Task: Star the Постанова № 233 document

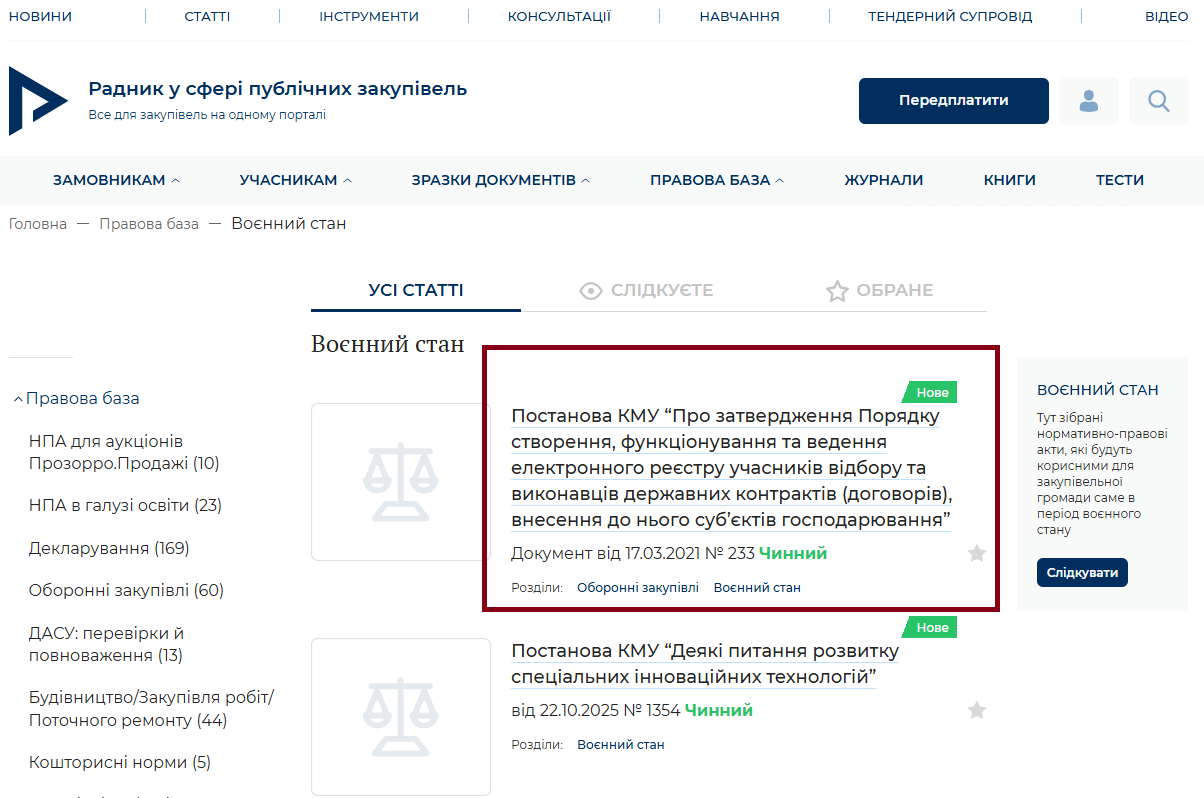Action: [x=977, y=553]
